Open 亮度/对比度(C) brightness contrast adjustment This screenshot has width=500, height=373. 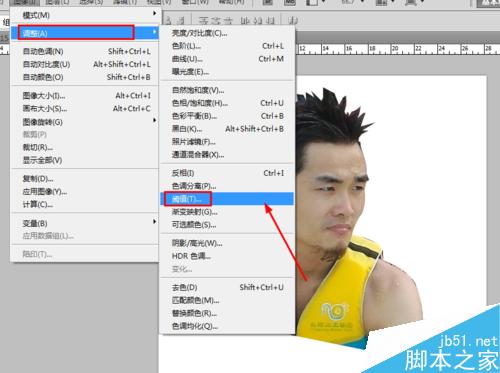[227, 33]
